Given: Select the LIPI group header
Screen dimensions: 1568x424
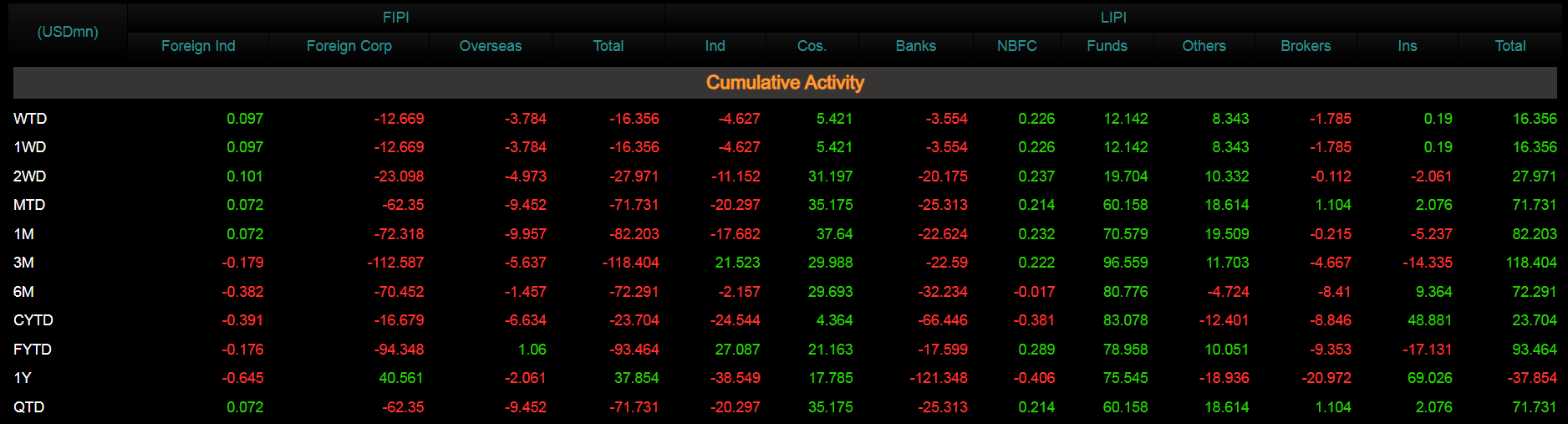Looking at the screenshot, I should [1113, 18].
